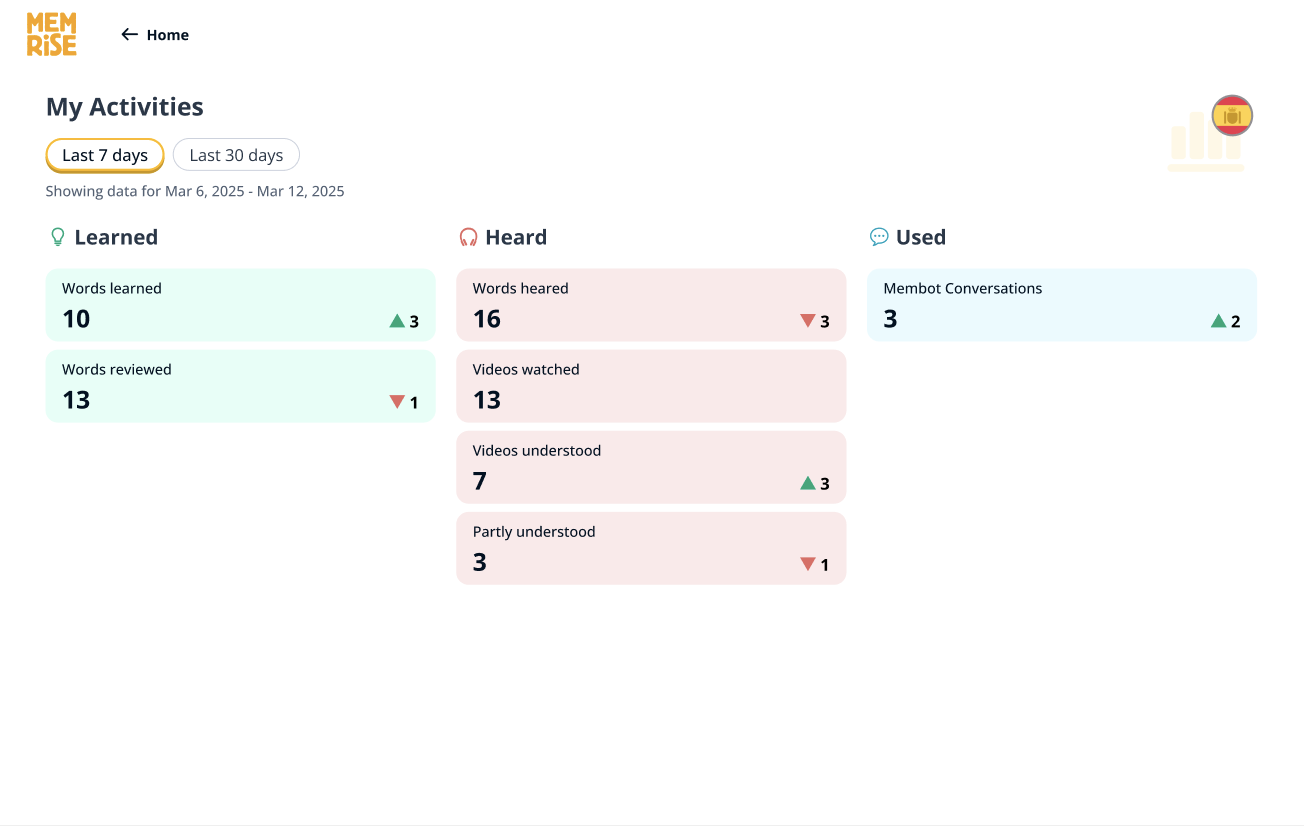Open the Words reviewed card
The image size is (1304, 826).
tap(240, 386)
